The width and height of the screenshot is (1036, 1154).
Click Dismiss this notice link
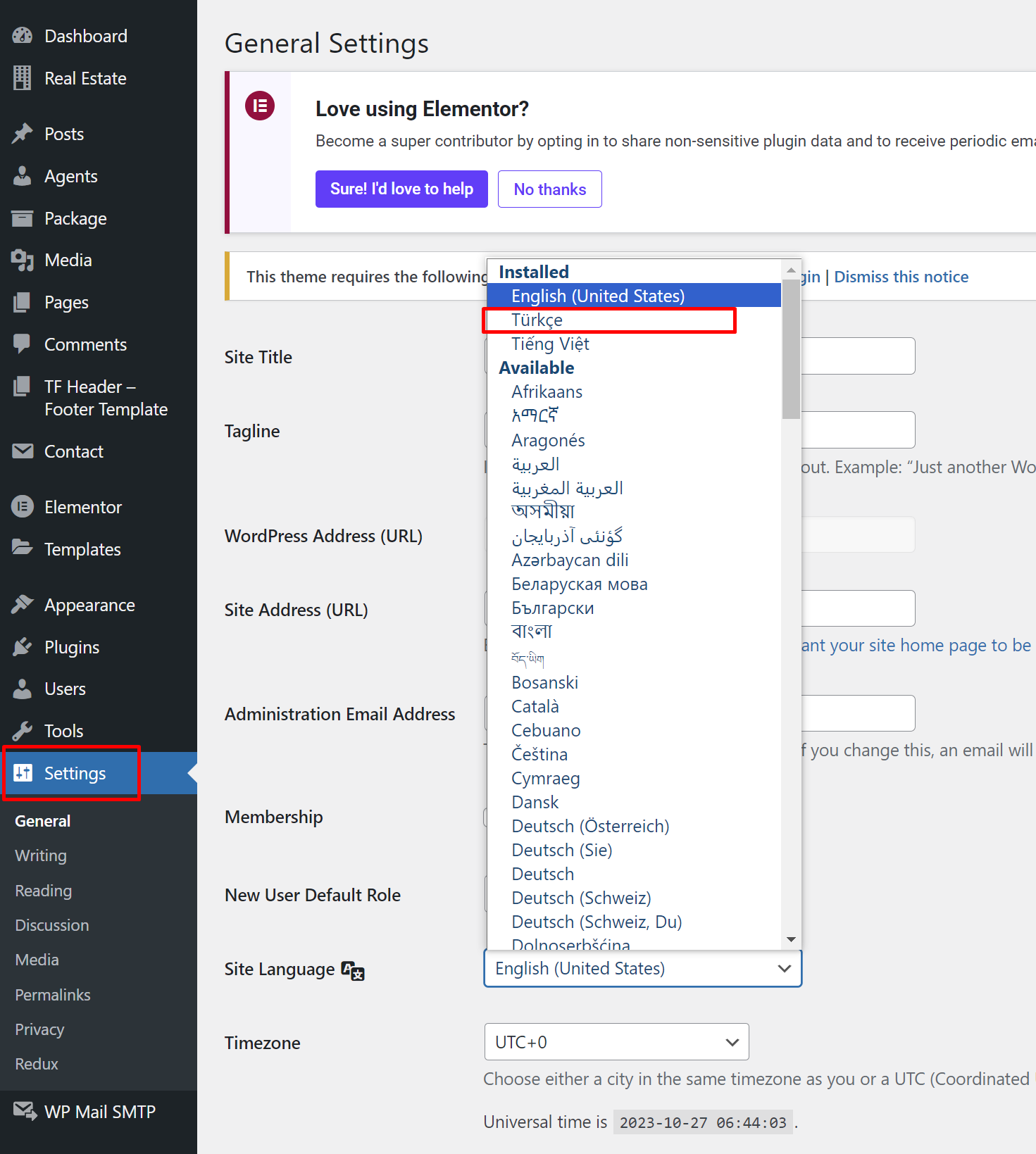click(x=901, y=277)
